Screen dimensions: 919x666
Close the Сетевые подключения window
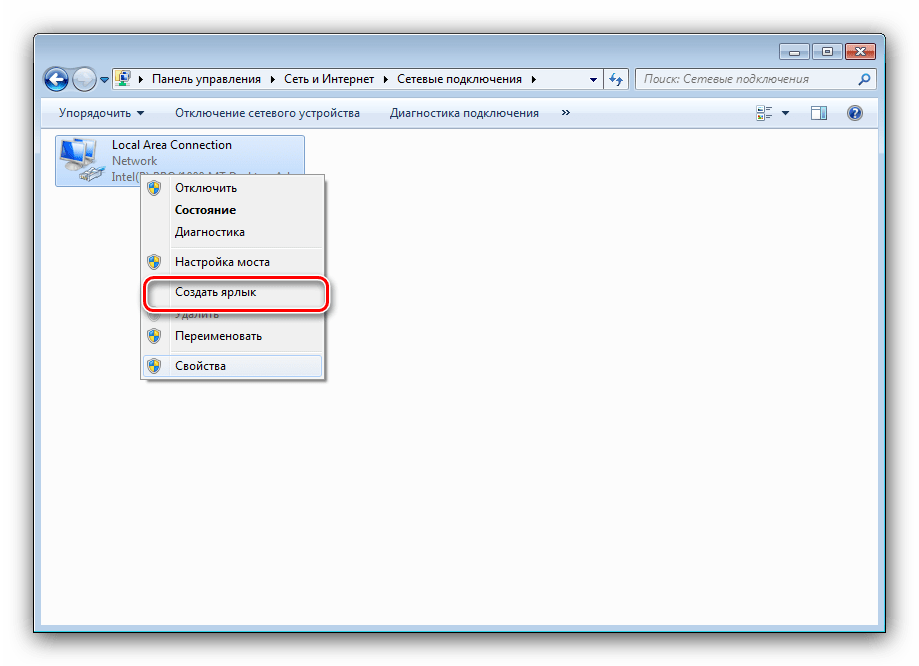[860, 52]
